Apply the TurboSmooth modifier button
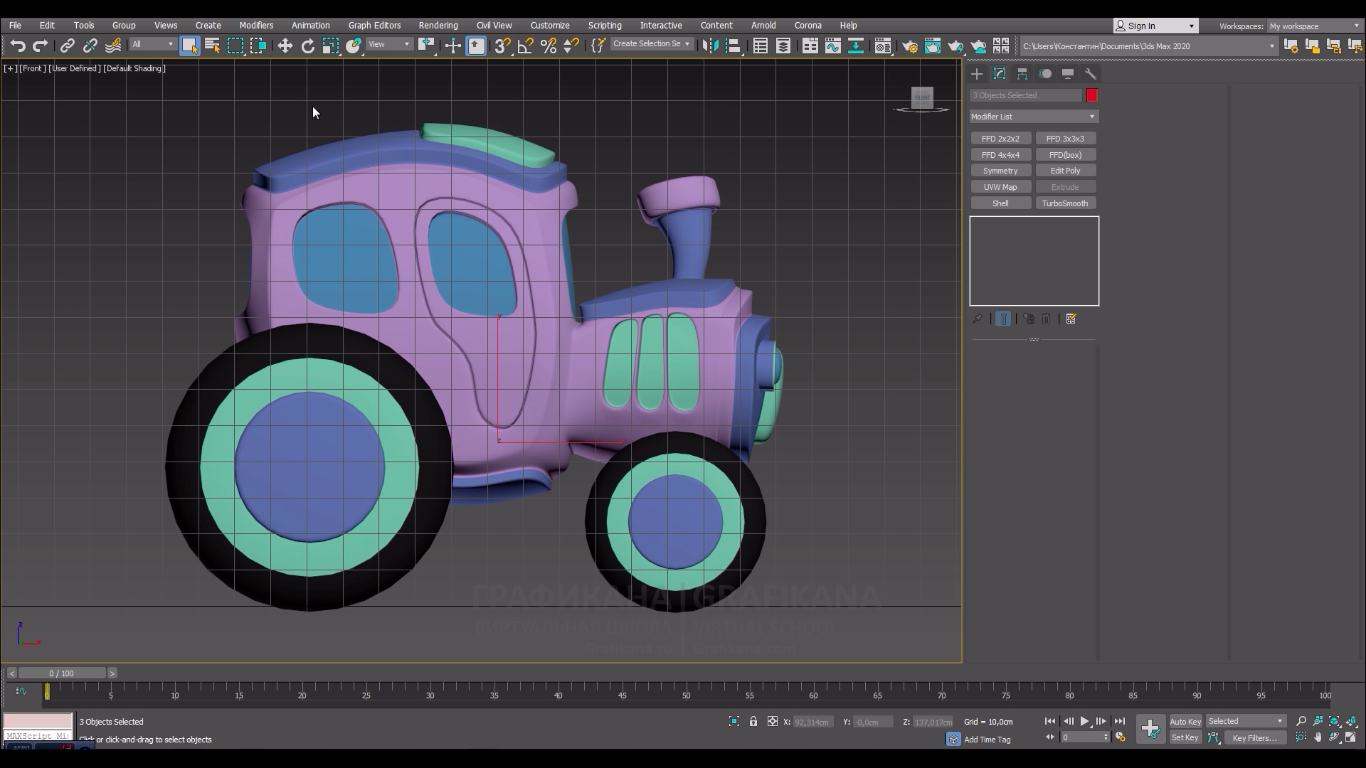1366x768 pixels. point(1065,203)
